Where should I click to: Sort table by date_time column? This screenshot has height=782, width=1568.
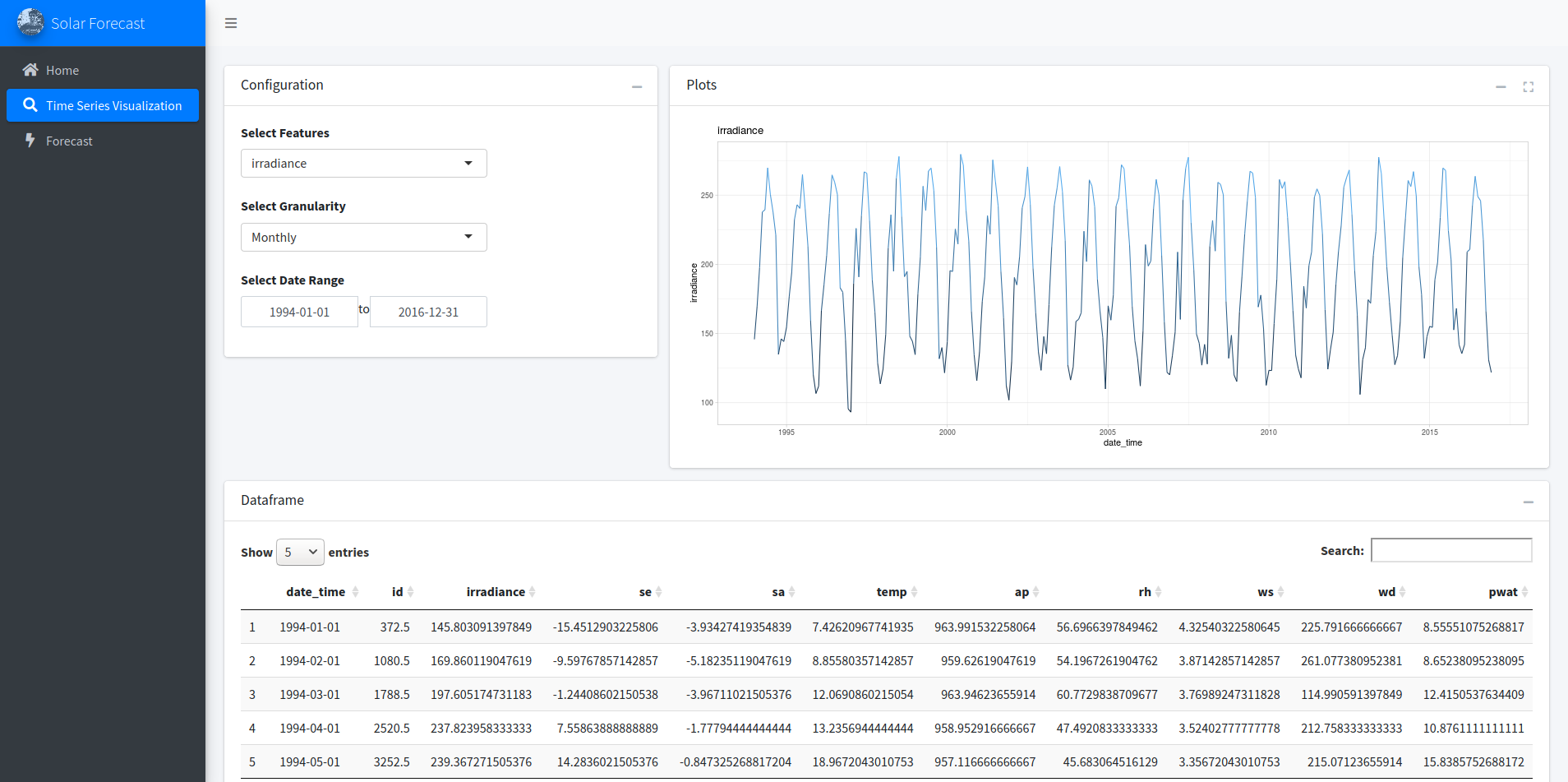tap(322, 592)
